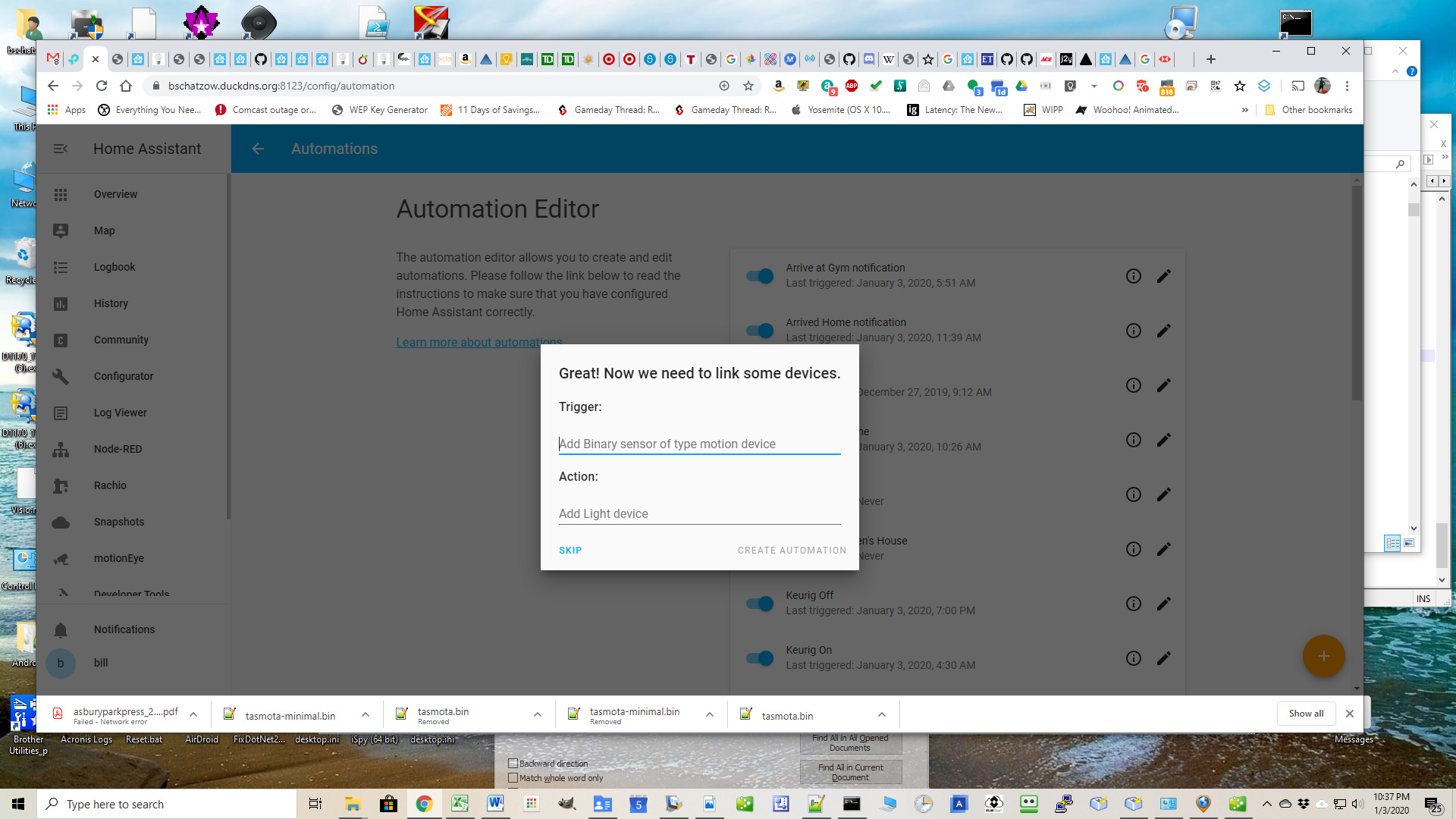Click the Windows Start button

[x=18, y=804]
